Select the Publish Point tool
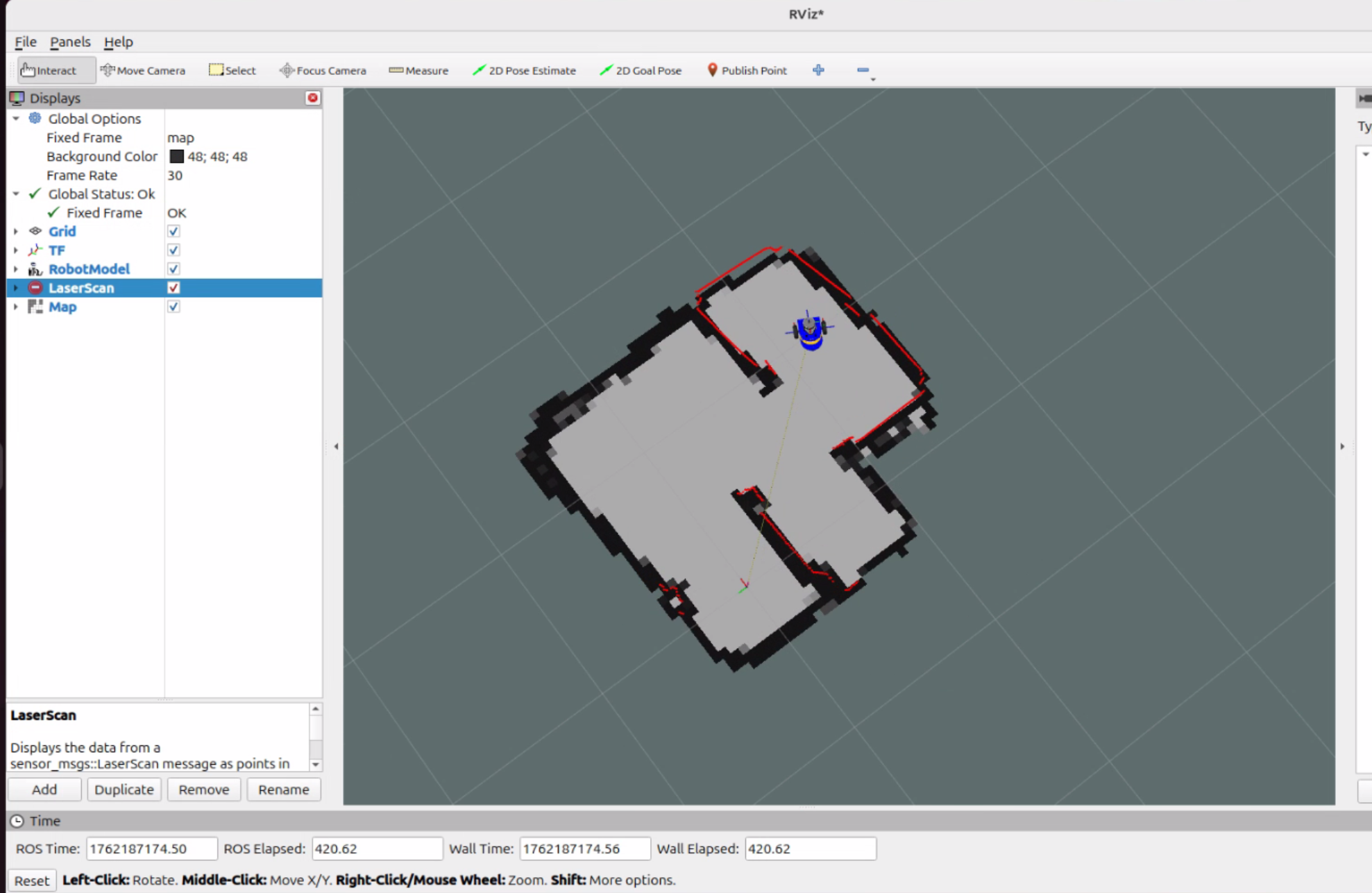 coord(747,70)
